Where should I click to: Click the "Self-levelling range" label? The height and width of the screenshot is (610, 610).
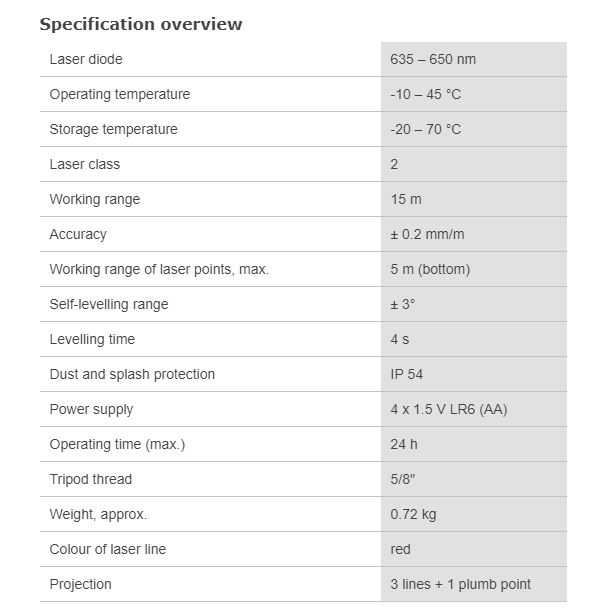pos(109,304)
